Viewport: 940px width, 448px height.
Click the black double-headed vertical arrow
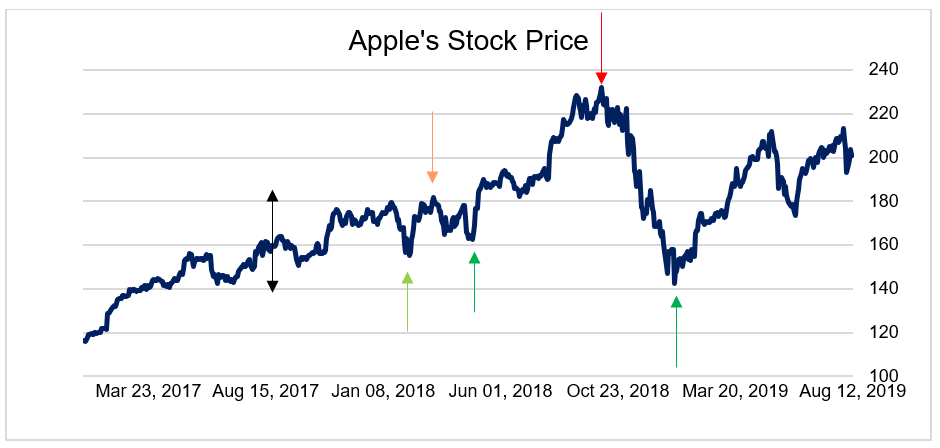tap(272, 240)
